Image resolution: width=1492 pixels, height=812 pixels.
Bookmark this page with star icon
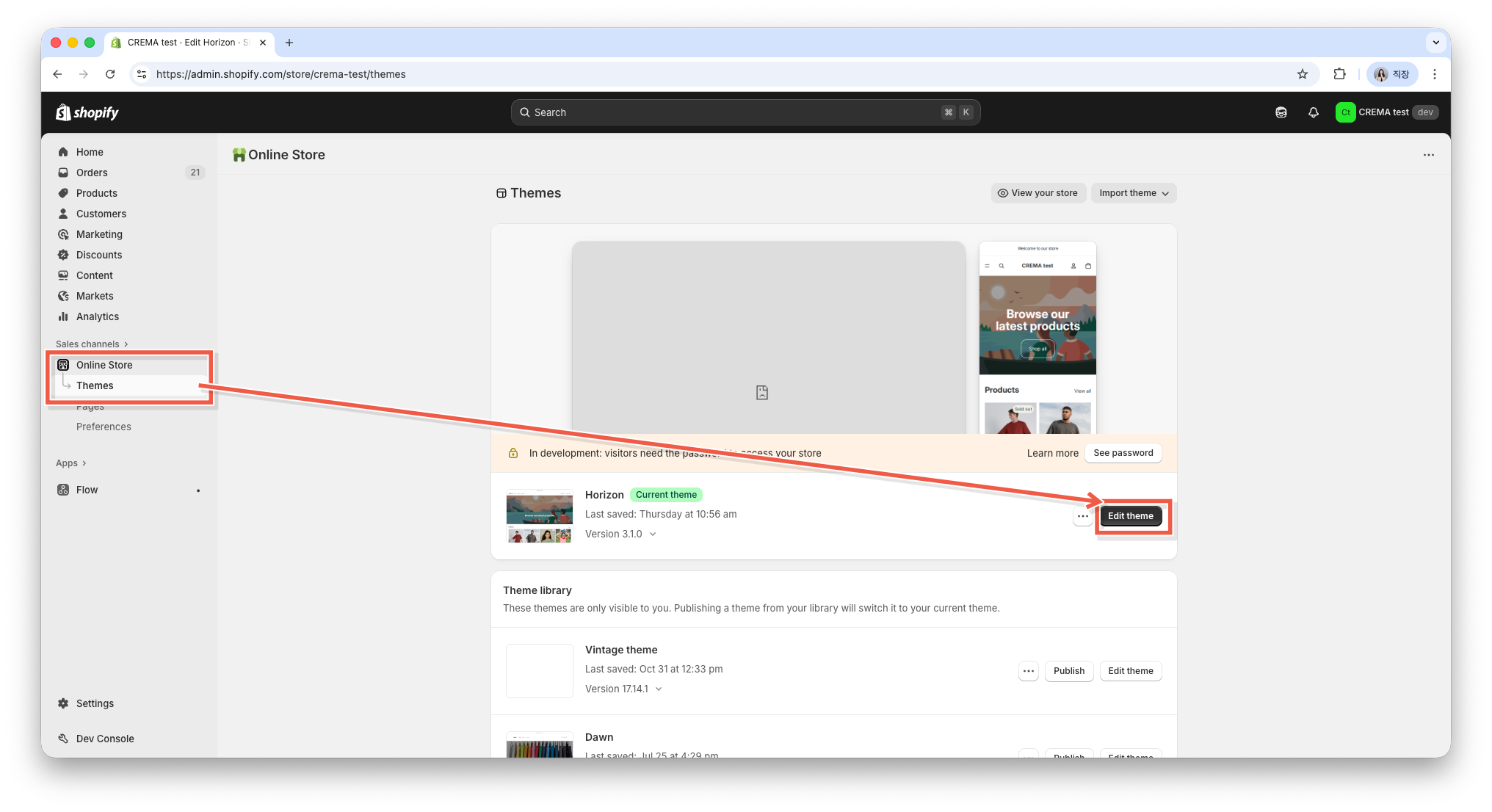[1303, 74]
